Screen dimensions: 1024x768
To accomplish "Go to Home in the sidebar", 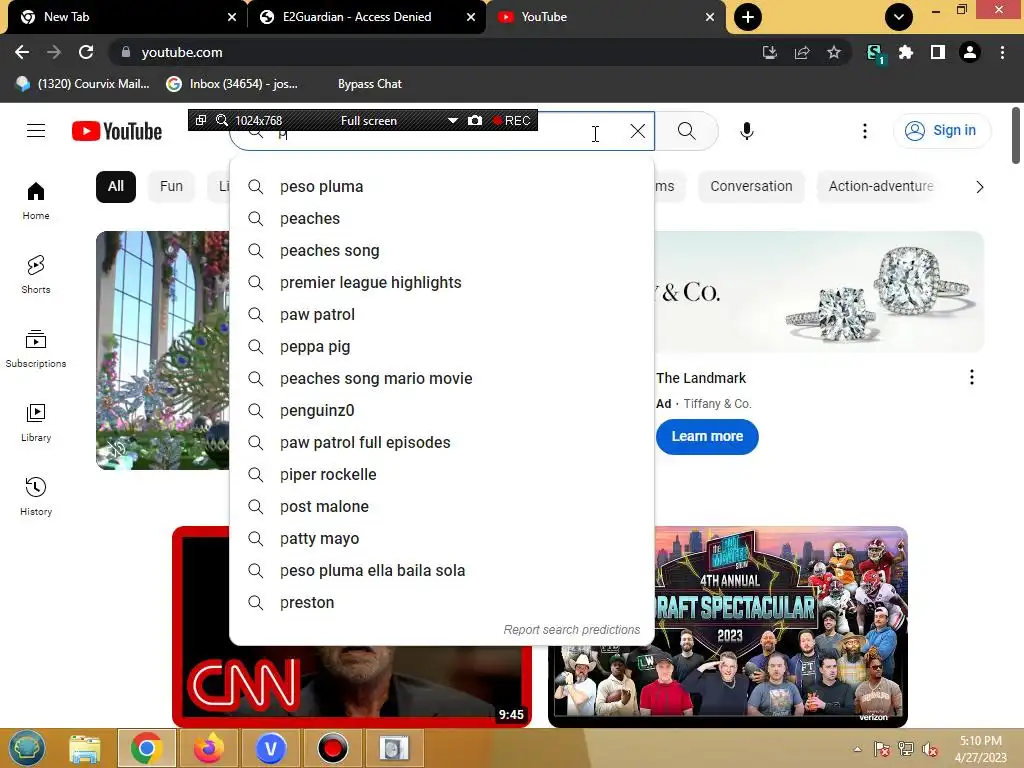I will pos(36,200).
